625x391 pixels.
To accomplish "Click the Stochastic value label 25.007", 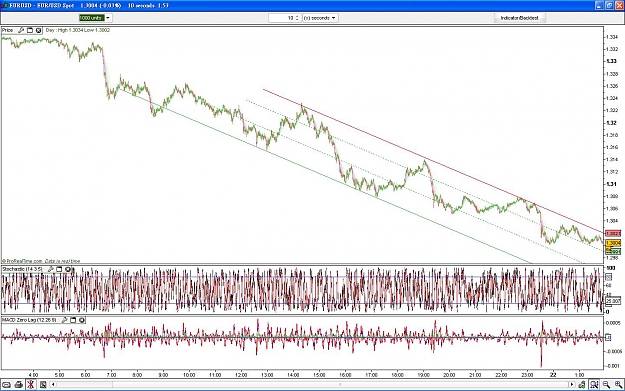I will click(613, 301).
